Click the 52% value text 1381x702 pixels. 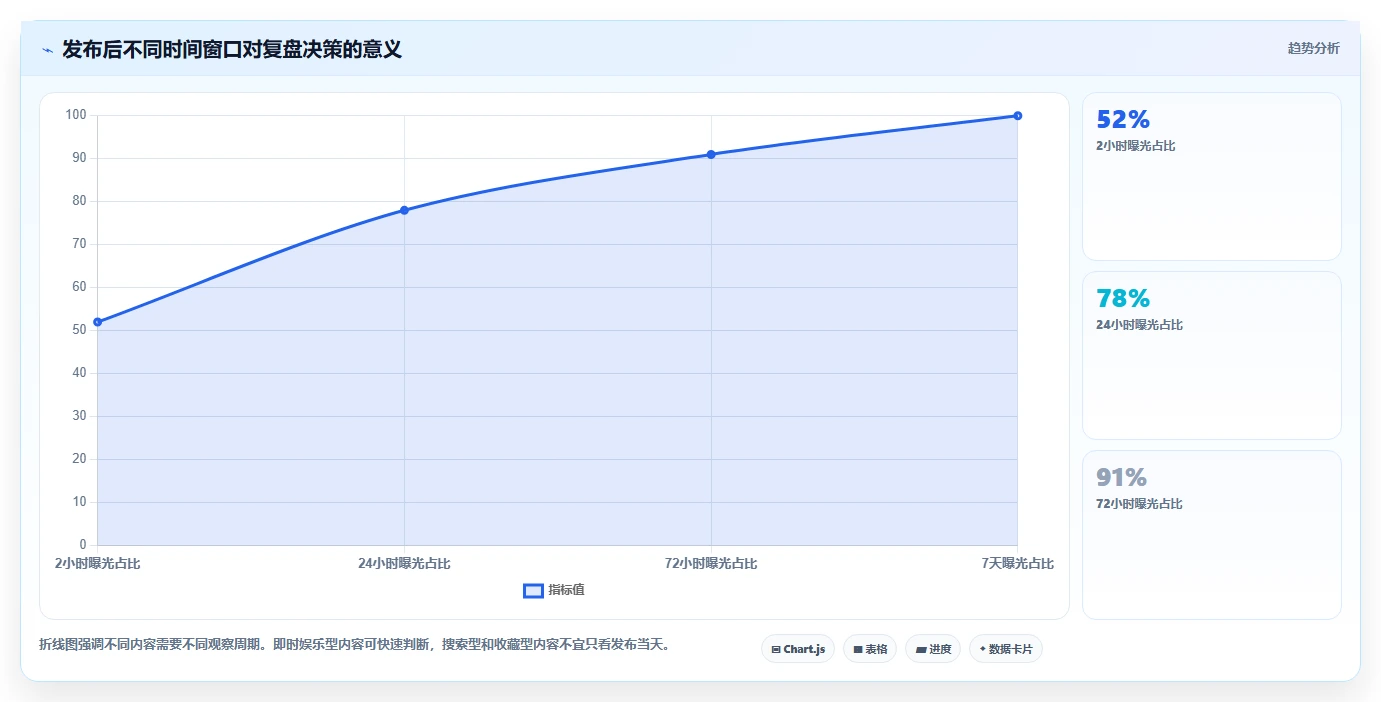[1123, 120]
